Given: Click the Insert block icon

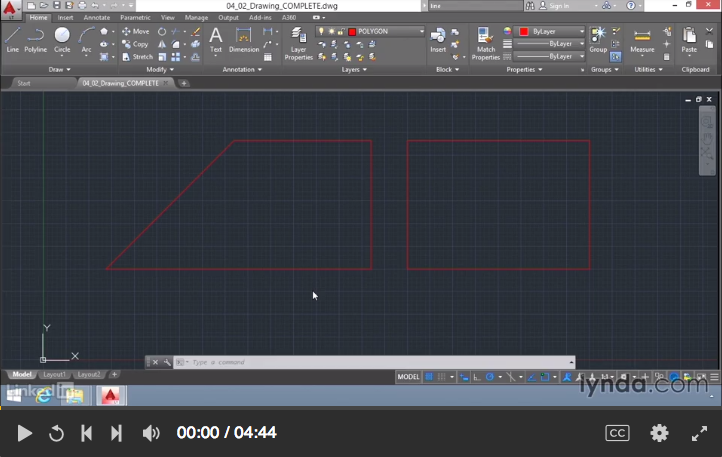Looking at the screenshot, I should coord(438,38).
